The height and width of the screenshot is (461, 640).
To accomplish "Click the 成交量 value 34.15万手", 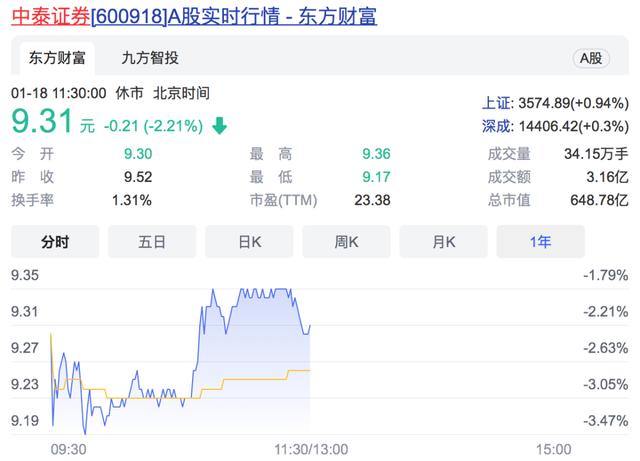I will point(596,154).
